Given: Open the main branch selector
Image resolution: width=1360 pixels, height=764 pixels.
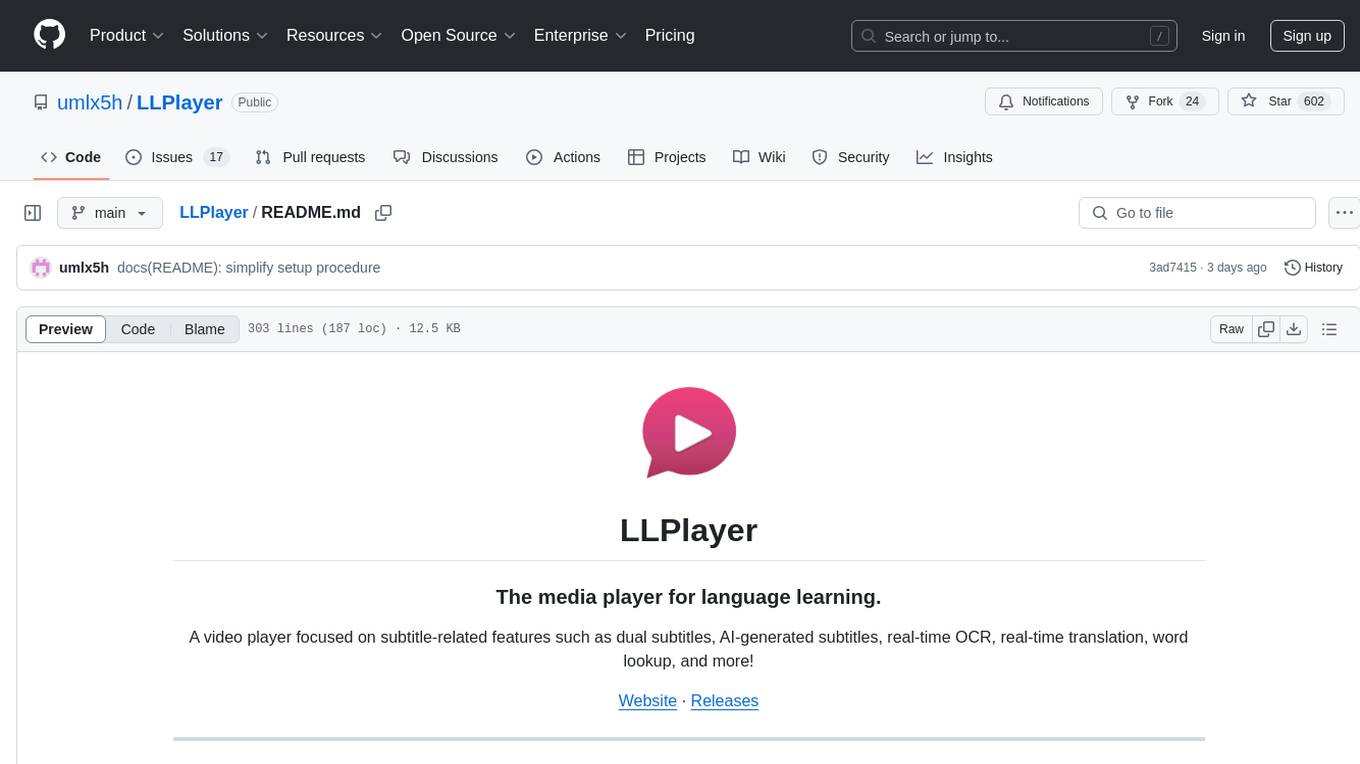Looking at the screenshot, I should point(110,213).
